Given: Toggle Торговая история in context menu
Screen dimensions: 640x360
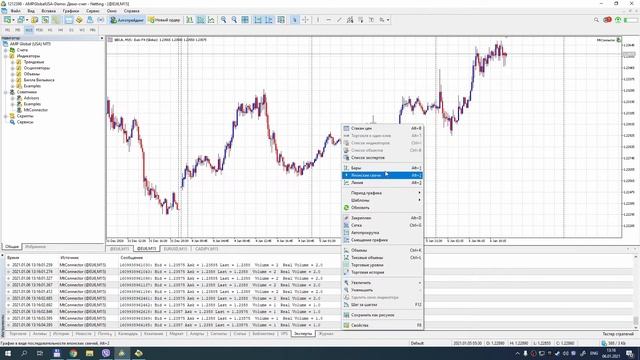Looking at the screenshot, I should [382, 272].
